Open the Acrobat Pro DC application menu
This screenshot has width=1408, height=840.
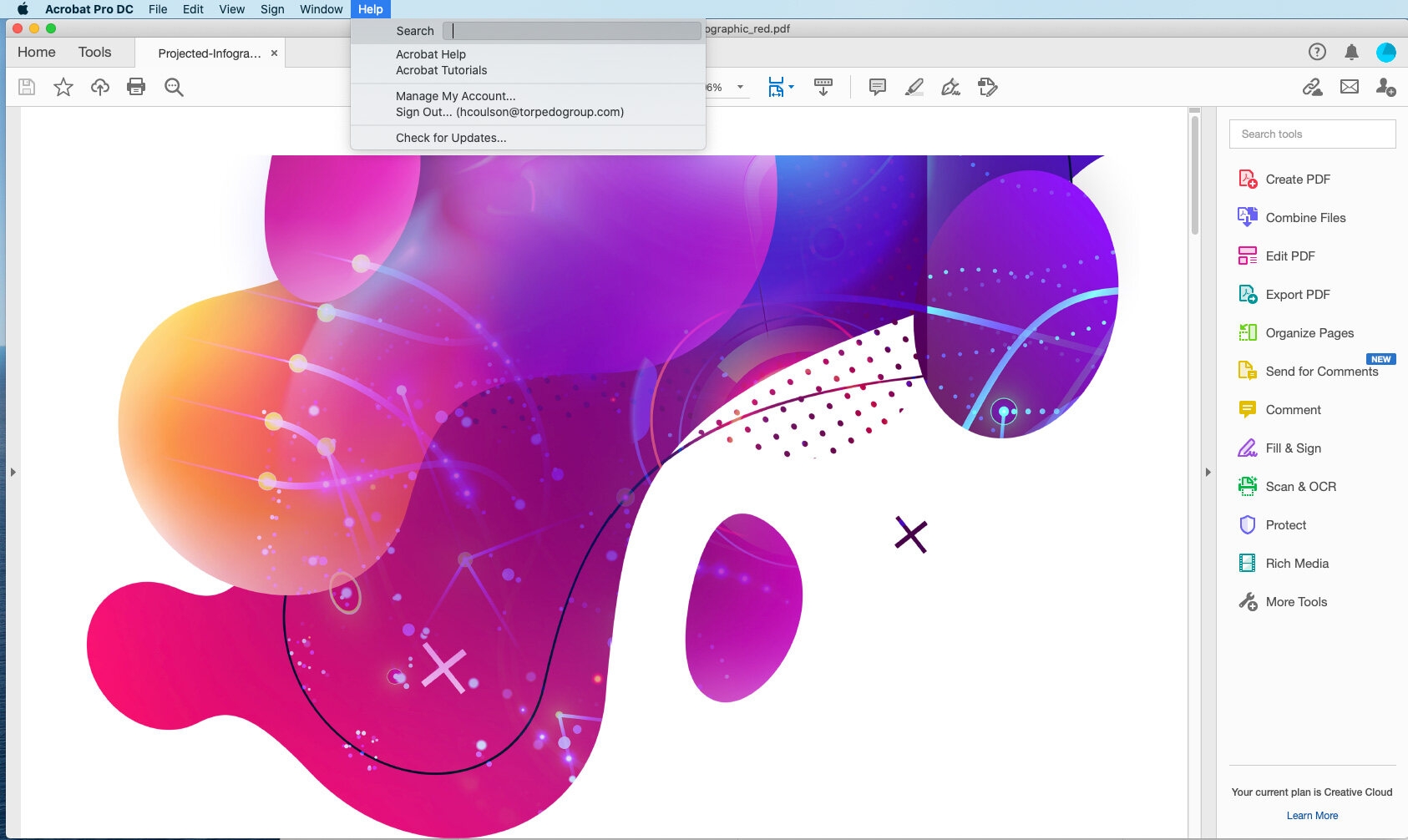[89, 9]
